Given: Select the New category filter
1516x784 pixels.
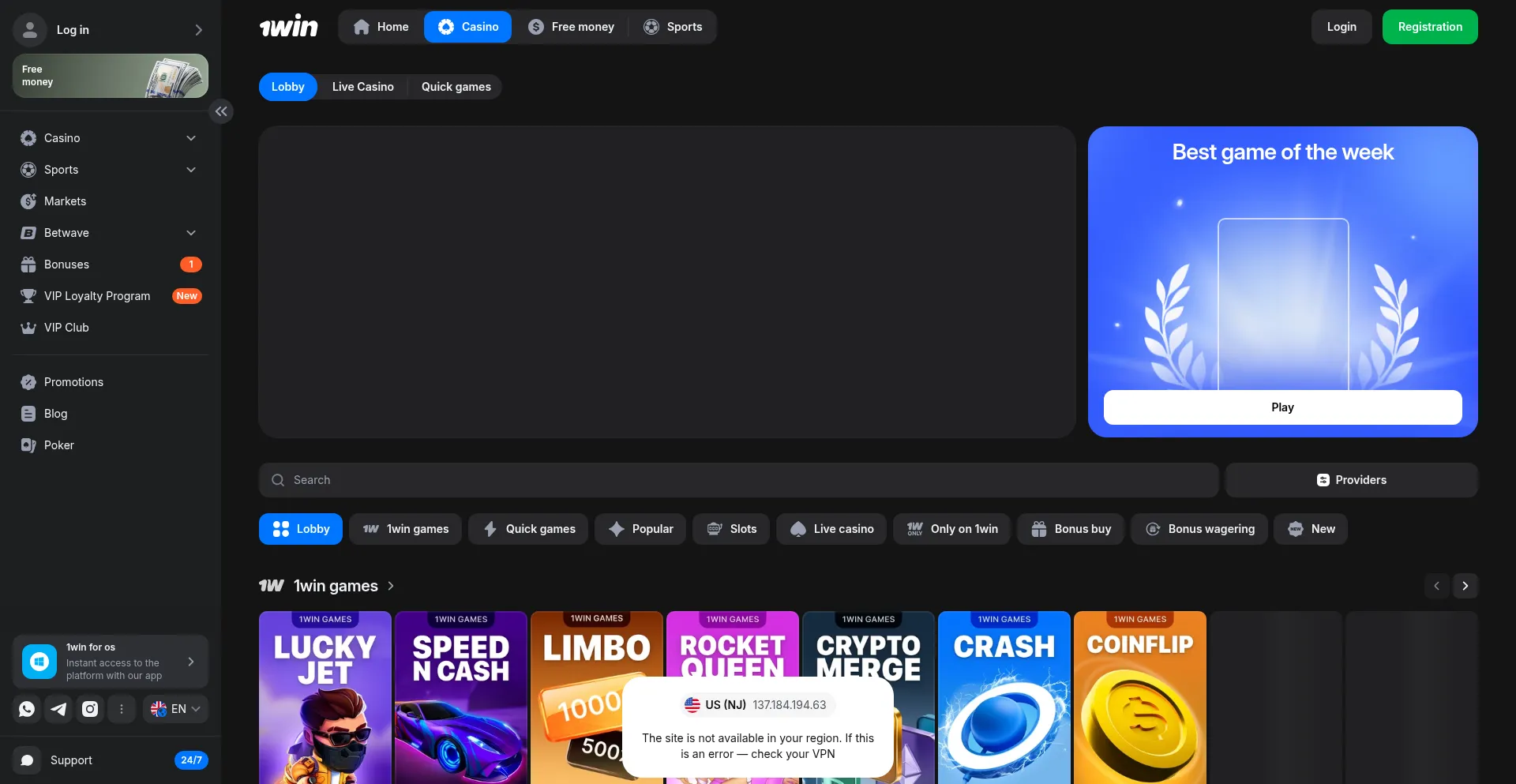Looking at the screenshot, I should click(1311, 529).
